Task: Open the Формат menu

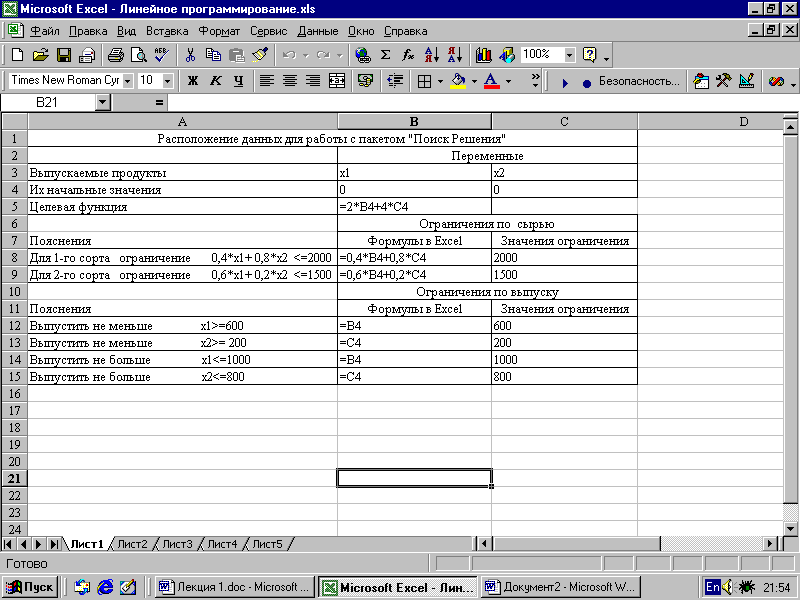Action: point(219,31)
